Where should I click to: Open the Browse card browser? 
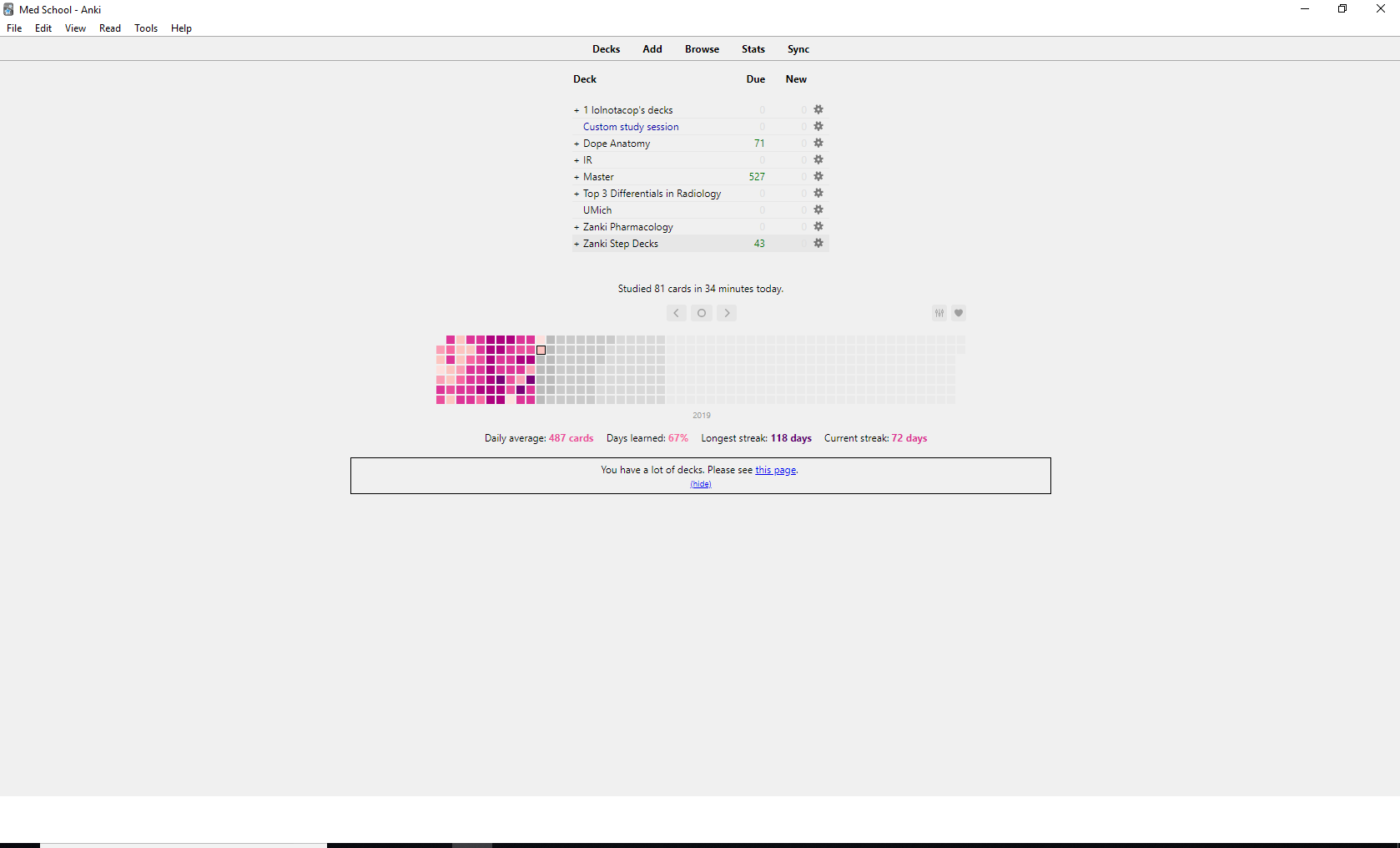[x=702, y=49]
